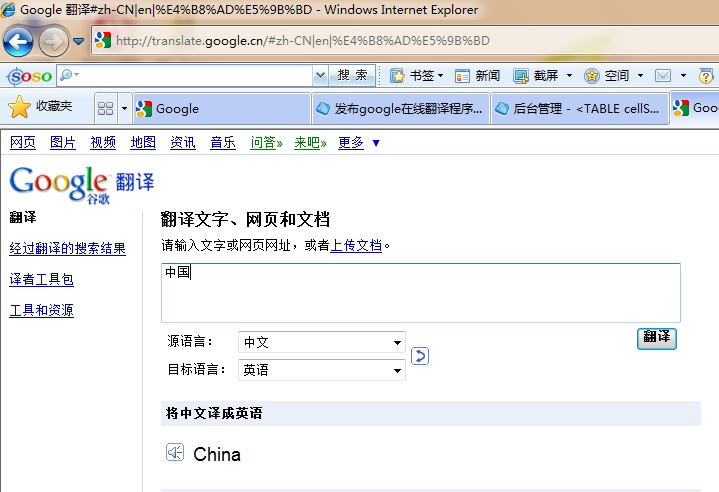Click the 来吧» navigation link

tap(310, 143)
